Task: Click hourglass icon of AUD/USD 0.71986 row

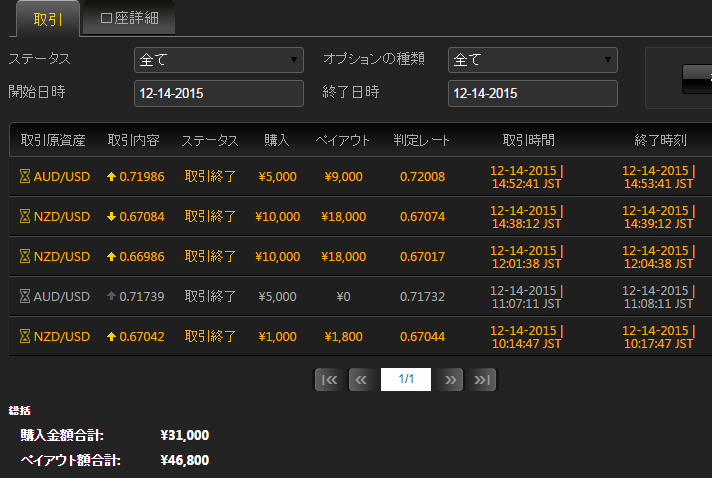Action: tap(25, 176)
